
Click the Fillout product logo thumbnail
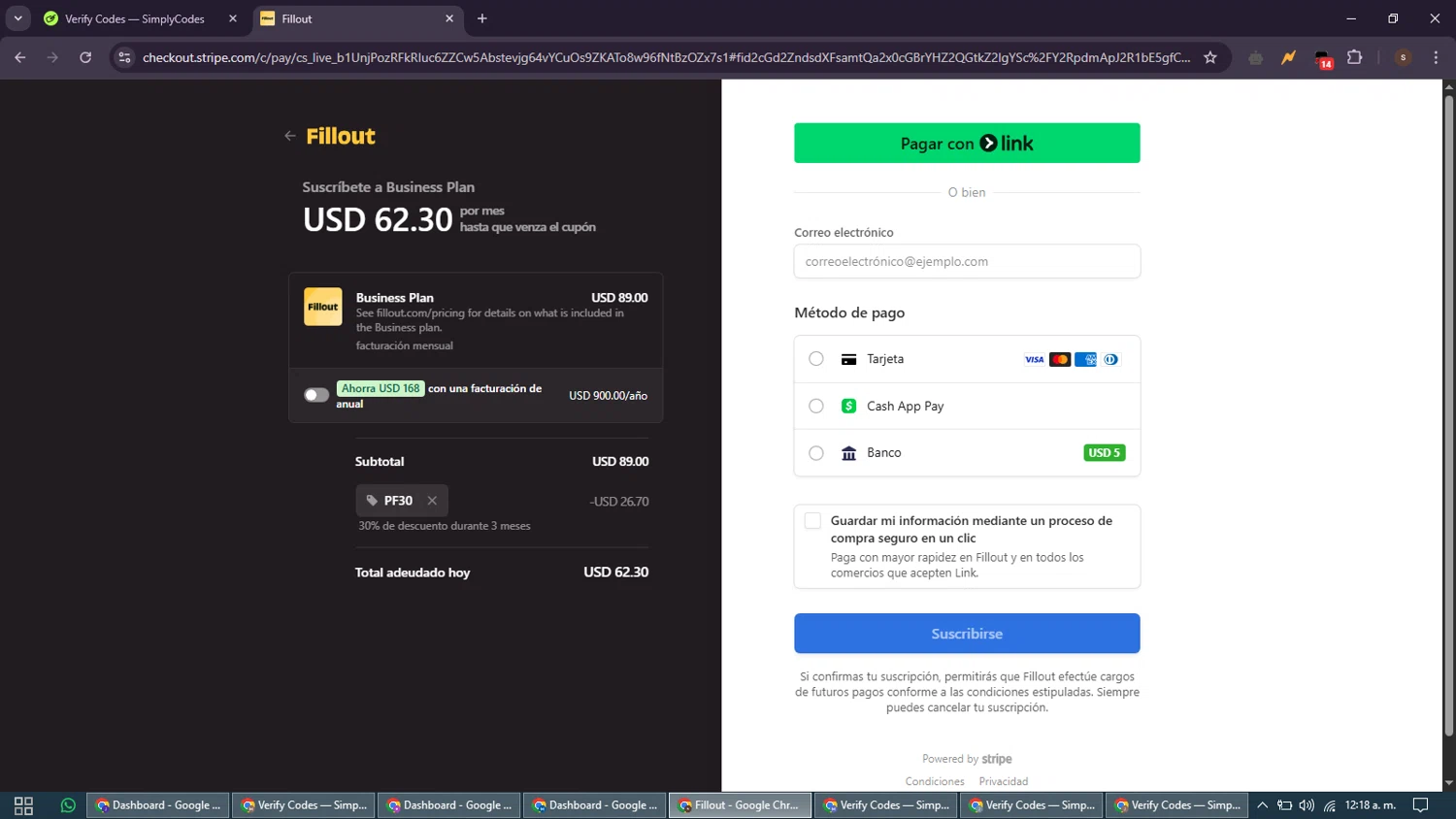(x=323, y=307)
